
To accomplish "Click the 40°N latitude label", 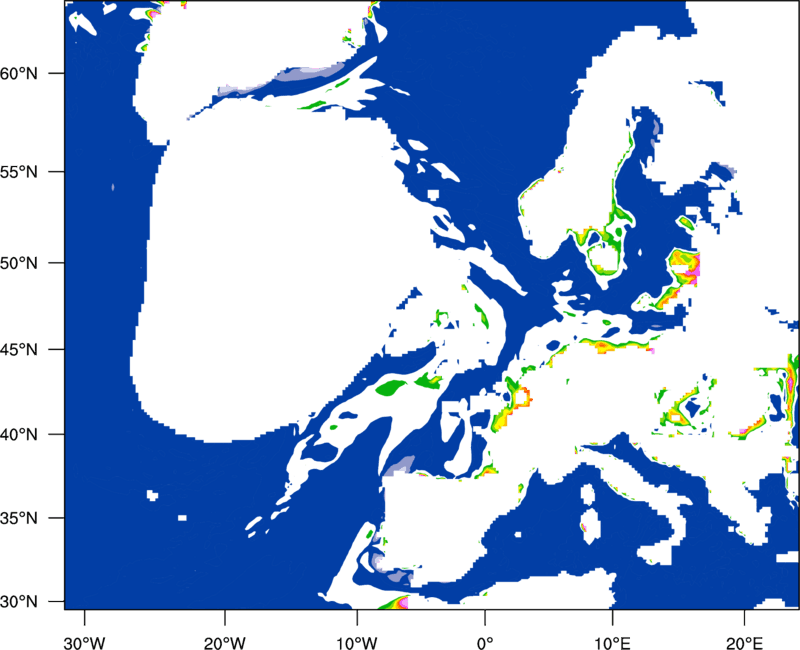I will coord(19,435).
